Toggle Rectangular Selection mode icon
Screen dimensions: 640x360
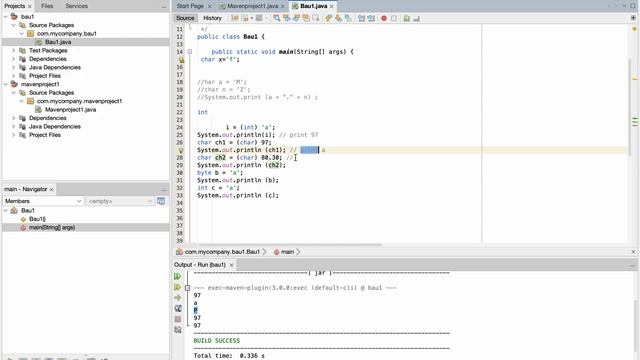click(x=316, y=18)
